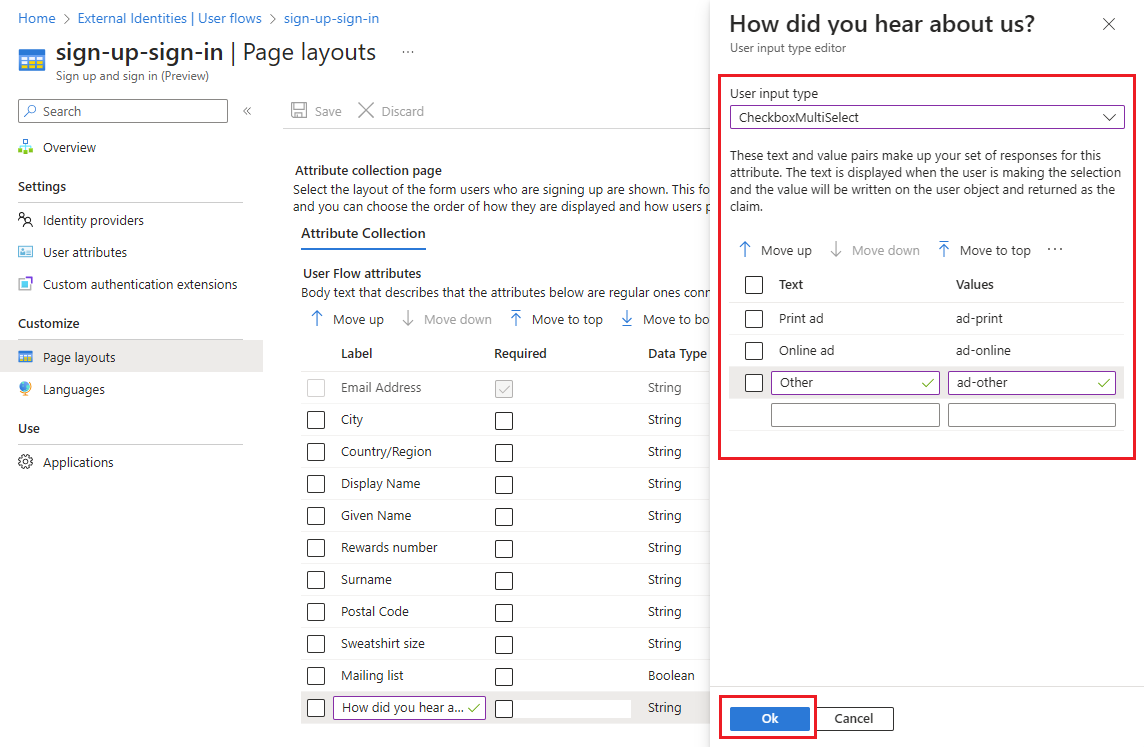Close the User input type editor panel

click(x=1108, y=24)
